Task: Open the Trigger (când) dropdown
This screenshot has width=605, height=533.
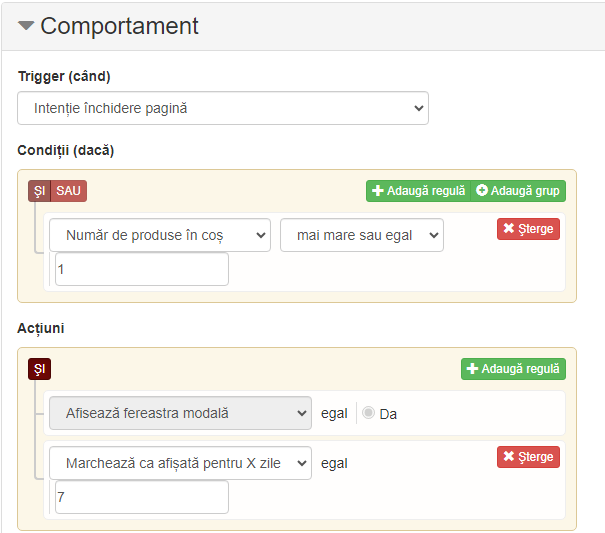Action: coord(223,108)
